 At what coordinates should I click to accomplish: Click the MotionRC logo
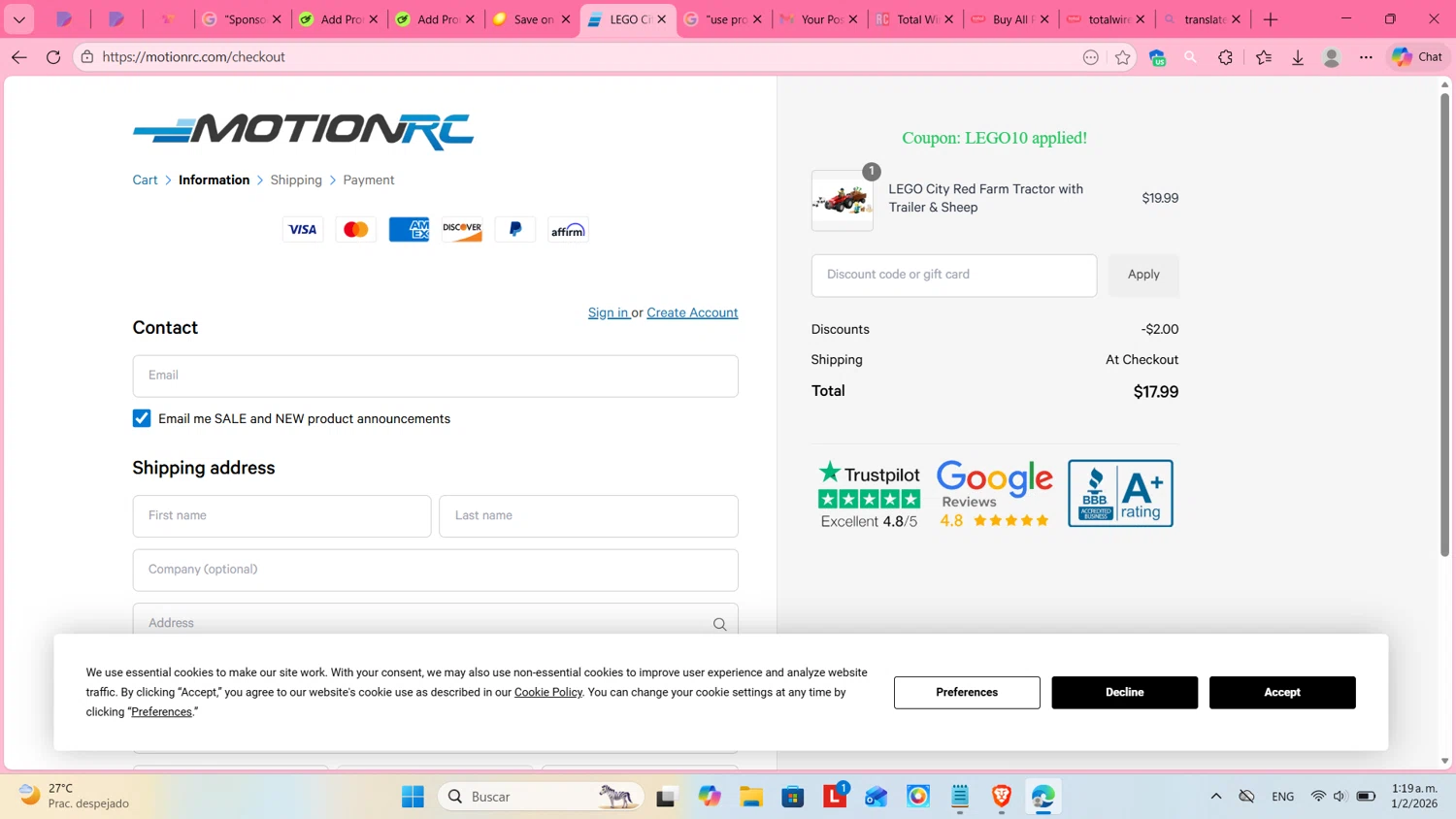[303, 131]
